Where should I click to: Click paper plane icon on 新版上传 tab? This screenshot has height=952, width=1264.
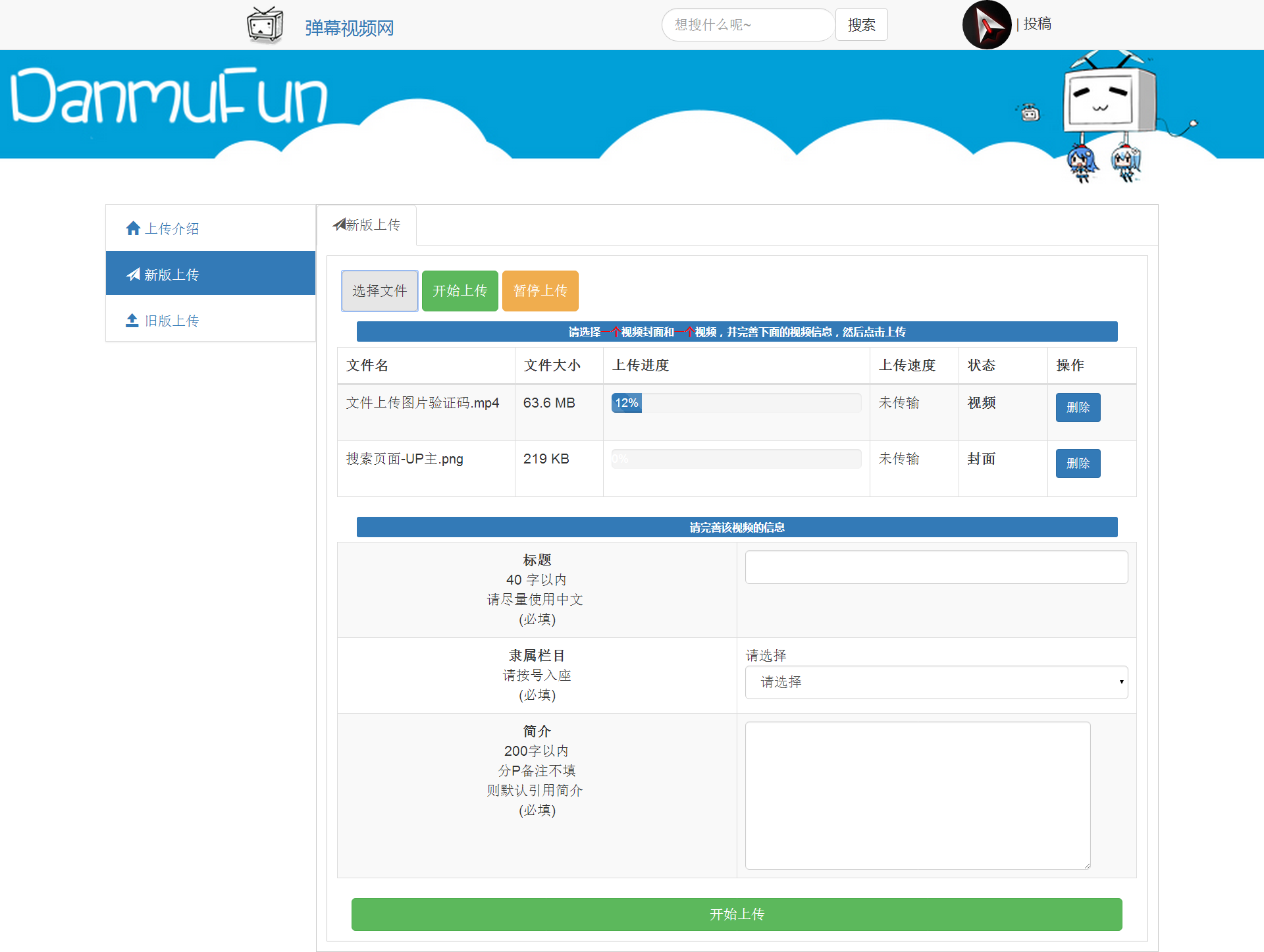(x=339, y=225)
